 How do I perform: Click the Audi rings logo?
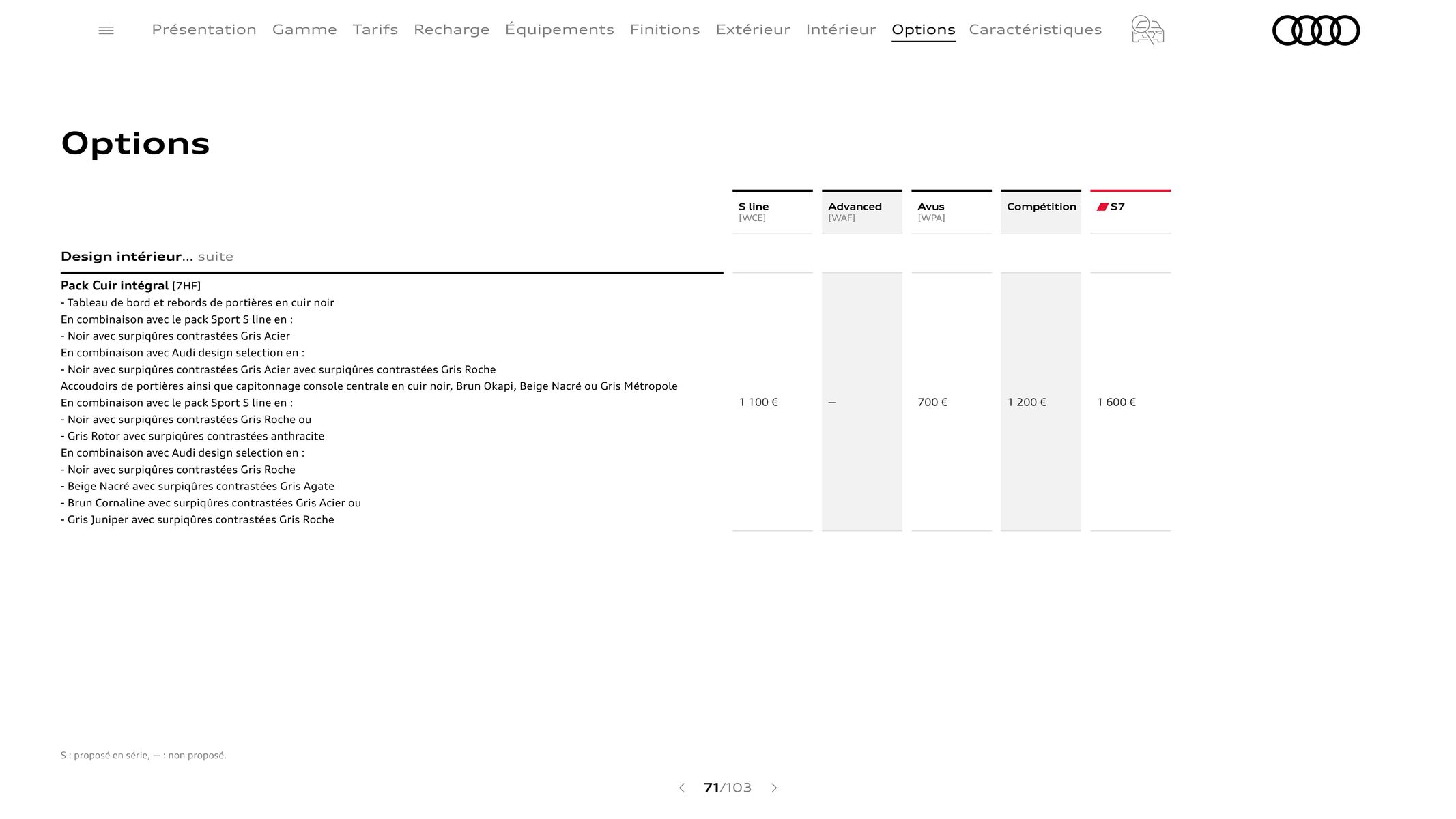point(1316,30)
